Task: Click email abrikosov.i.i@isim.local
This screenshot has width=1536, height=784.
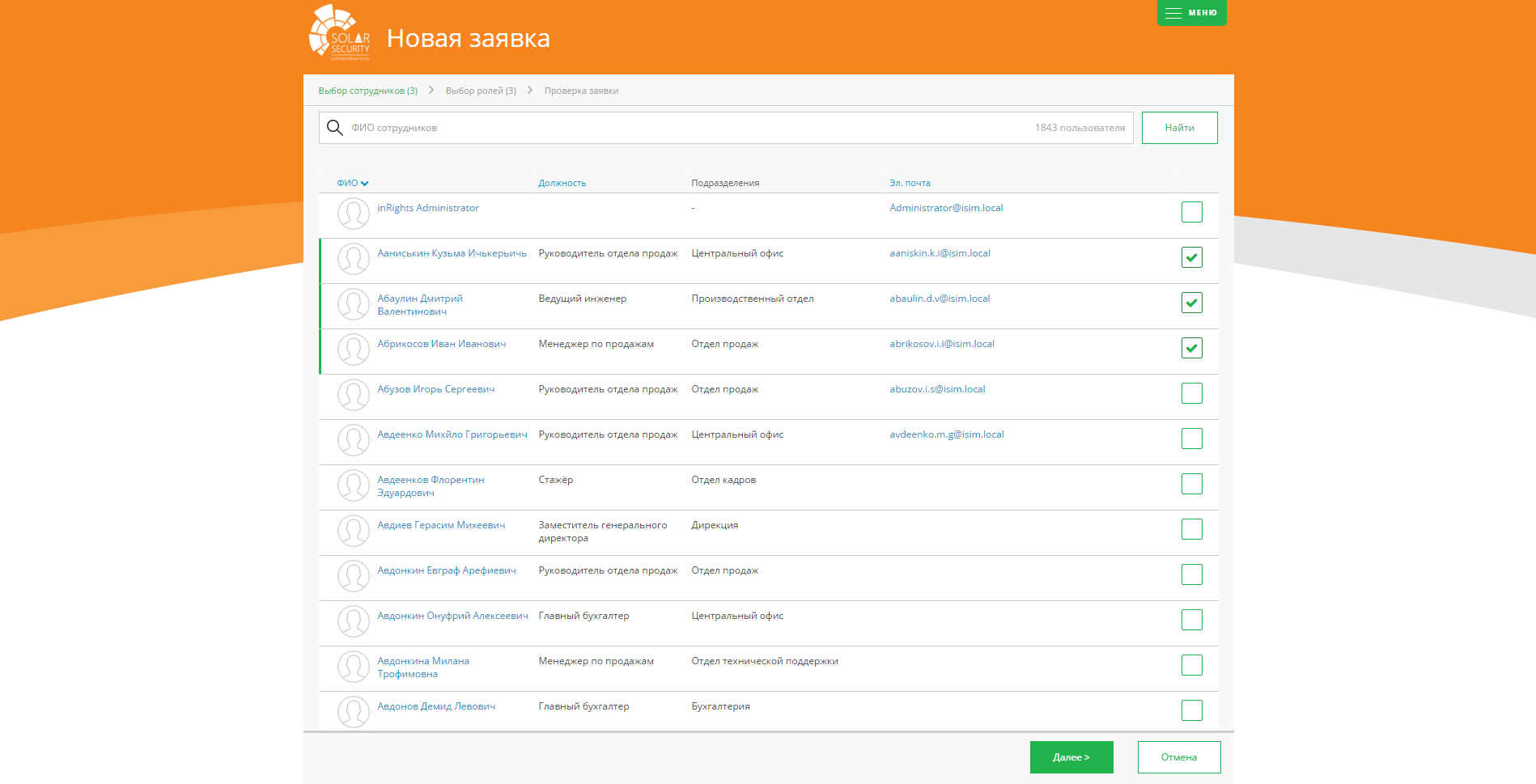Action: click(x=942, y=344)
